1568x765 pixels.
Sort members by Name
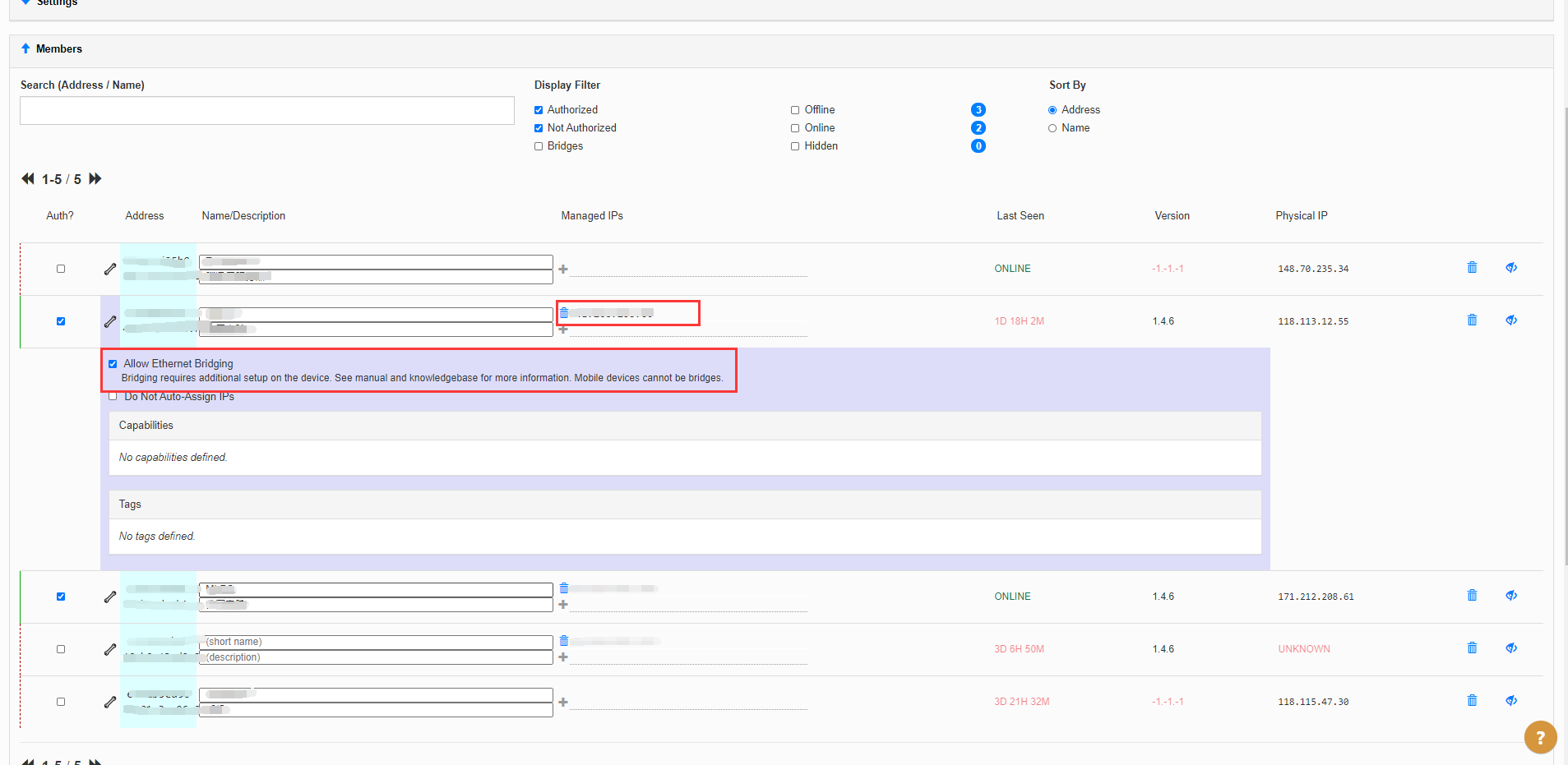1052,128
